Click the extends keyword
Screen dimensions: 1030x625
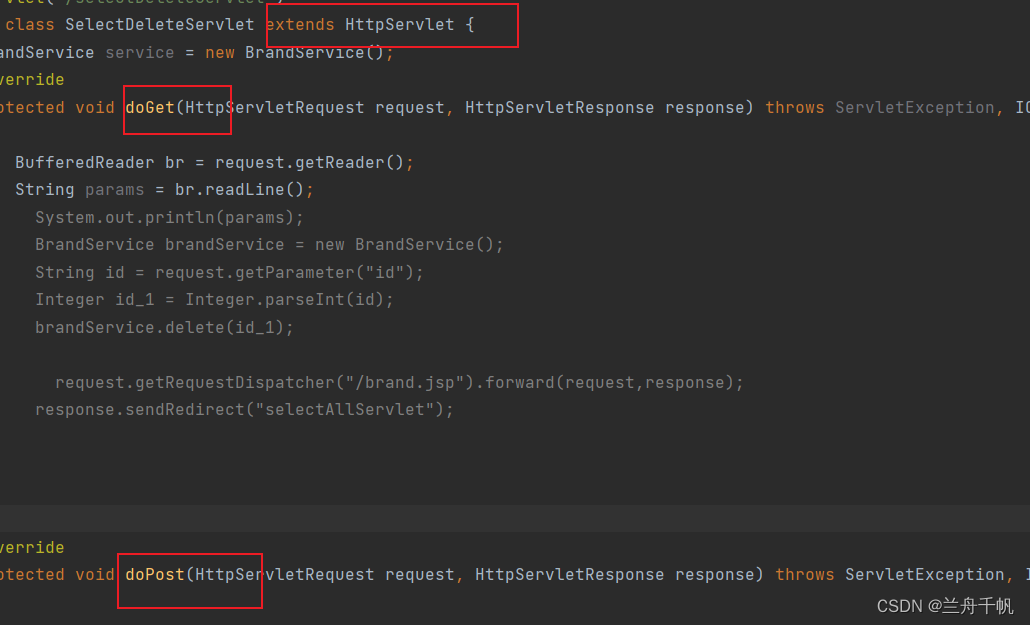tap(300, 25)
